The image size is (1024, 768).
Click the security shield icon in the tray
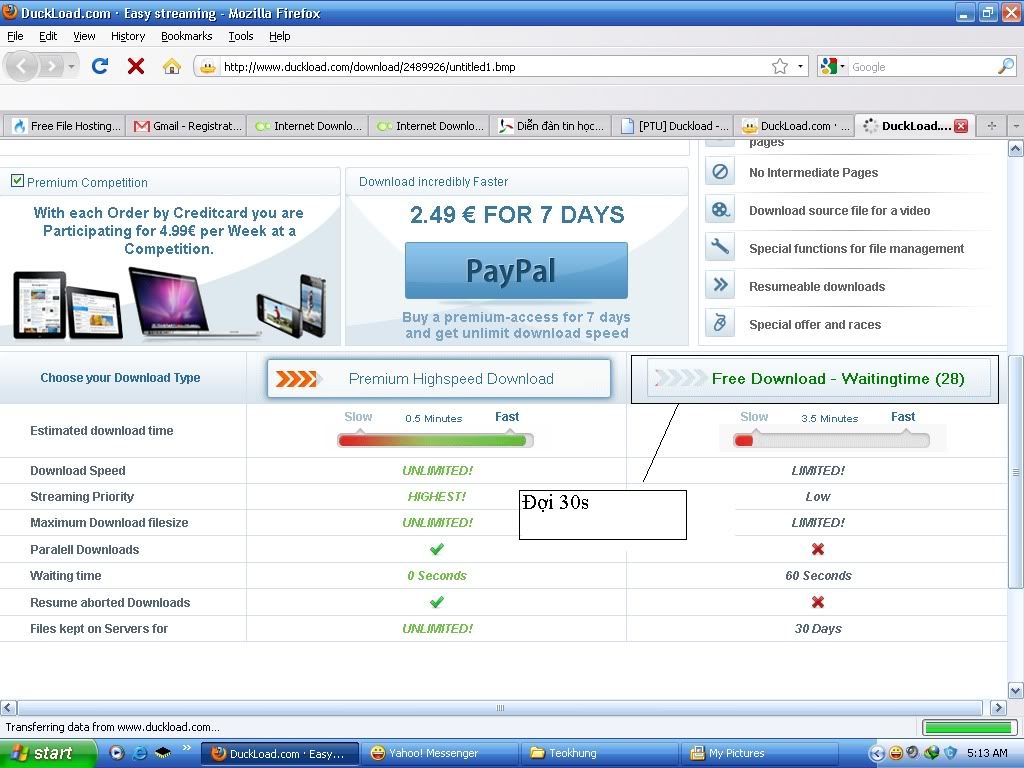[950, 753]
